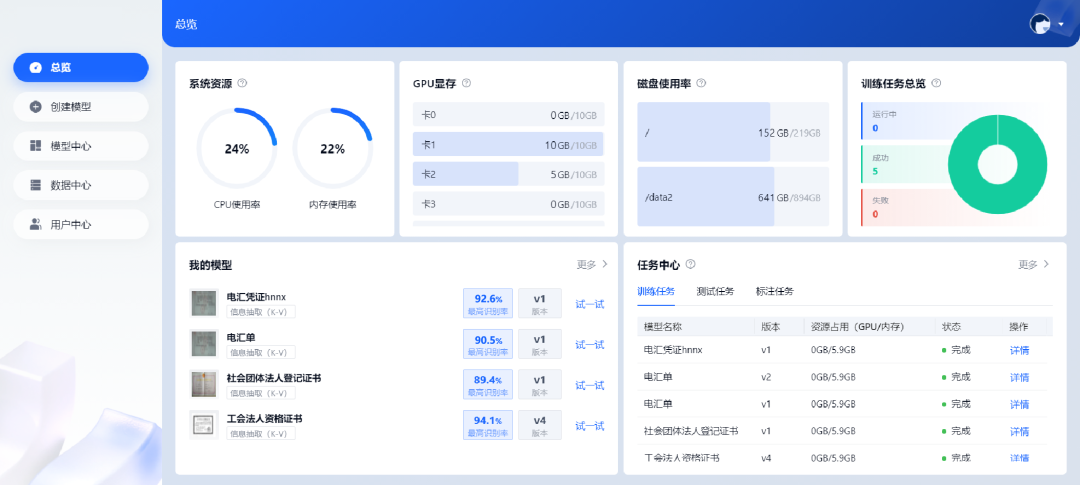The width and height of the screenshot is (1080, 485).
Task: Click the /data2 disk usage bar
Action: point(733,197)
